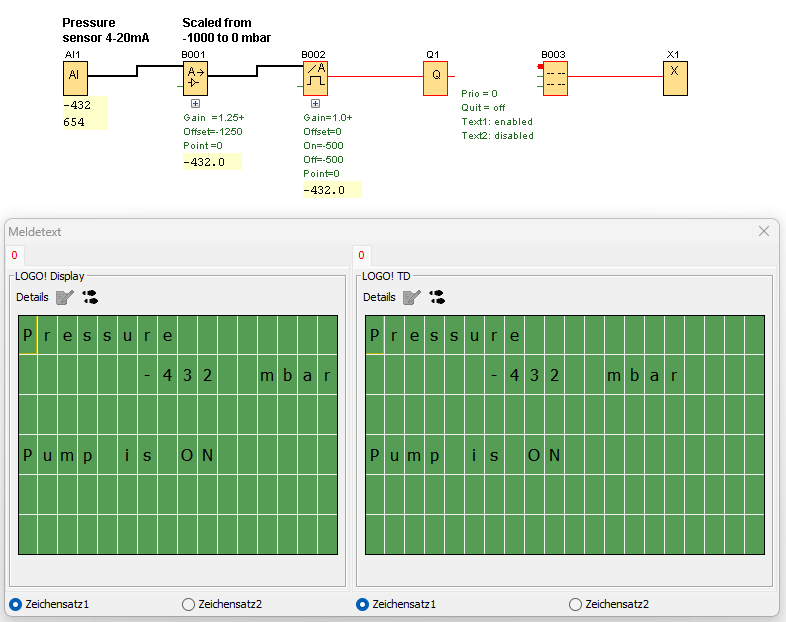Click the X1 open connector block
The width and height of the screenshot is (786, 622).
coord(675,78)
